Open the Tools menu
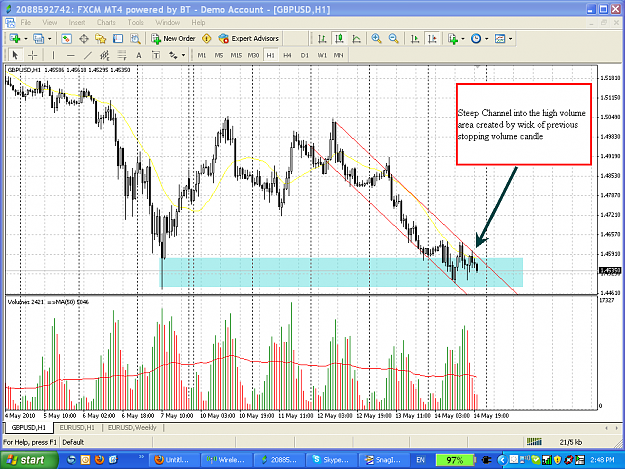Image resolution: width=625 pixels, height=469 pixels. [x=136, y=22]
